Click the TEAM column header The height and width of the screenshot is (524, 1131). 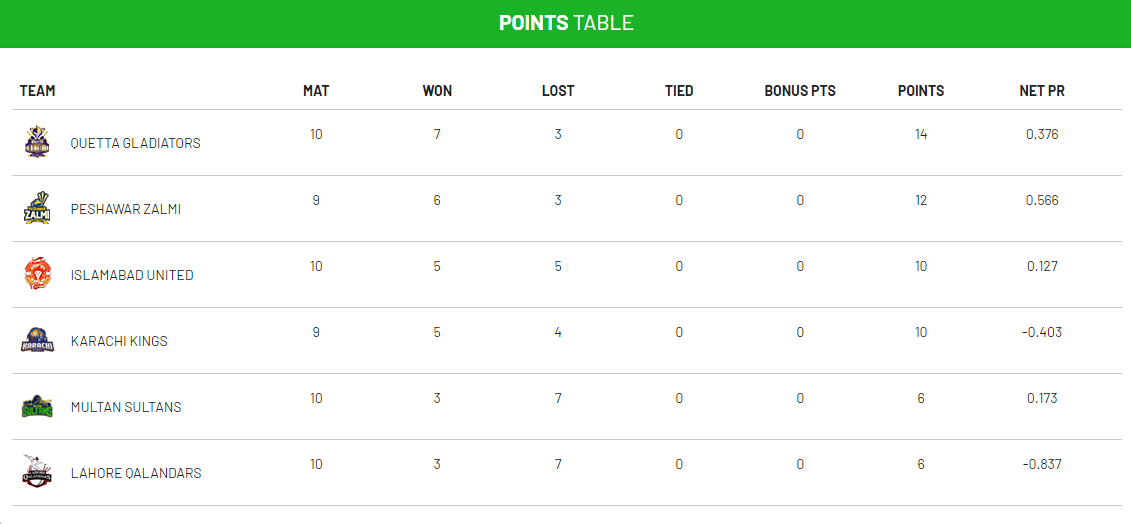[38, 91]
